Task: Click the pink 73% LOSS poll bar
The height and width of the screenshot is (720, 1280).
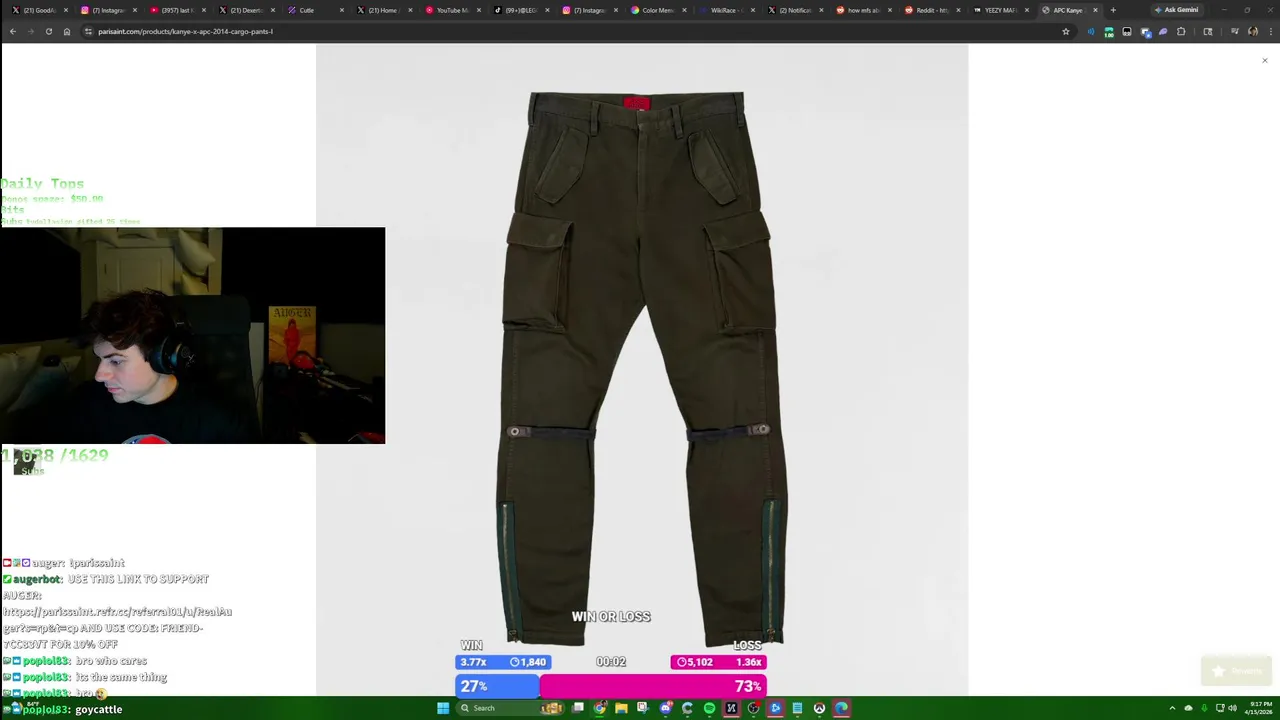Action: pyautogui.click(x=653, y=686)
